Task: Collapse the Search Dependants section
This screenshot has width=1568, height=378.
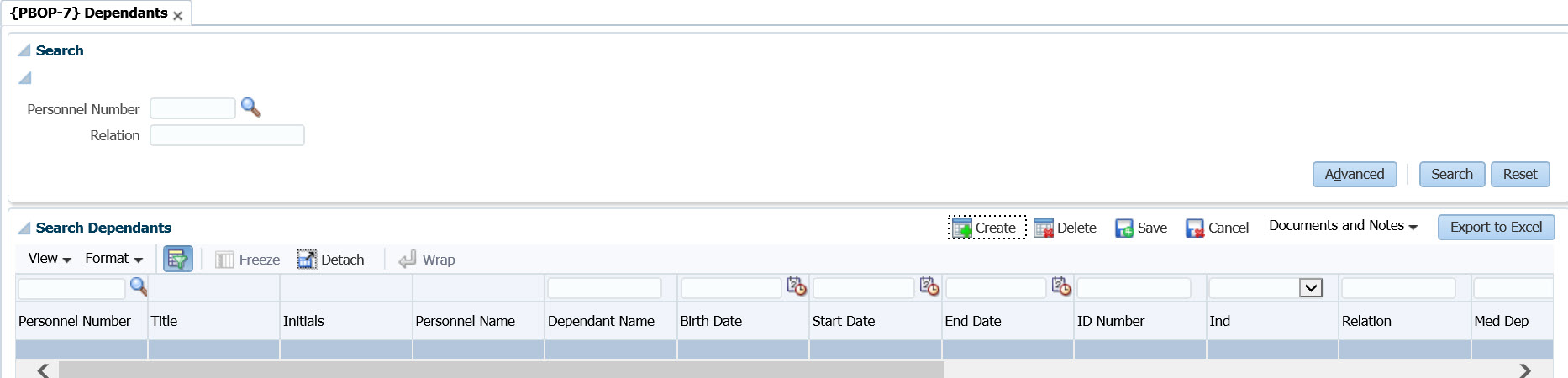Action: click(24, 228)
